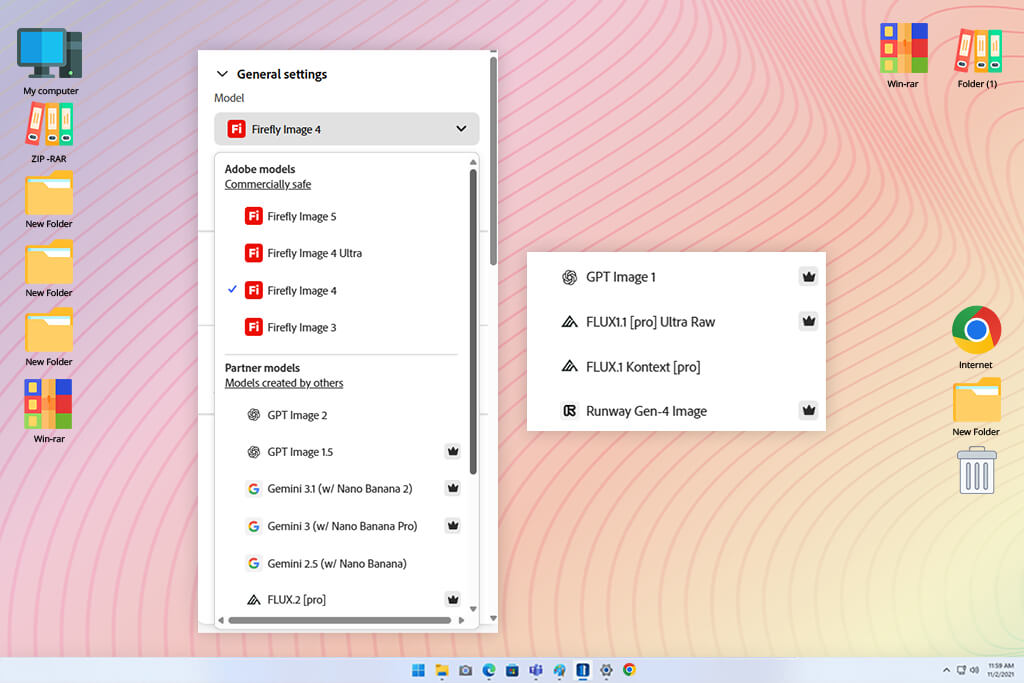Open the Windows Start button

pos(419,670)
